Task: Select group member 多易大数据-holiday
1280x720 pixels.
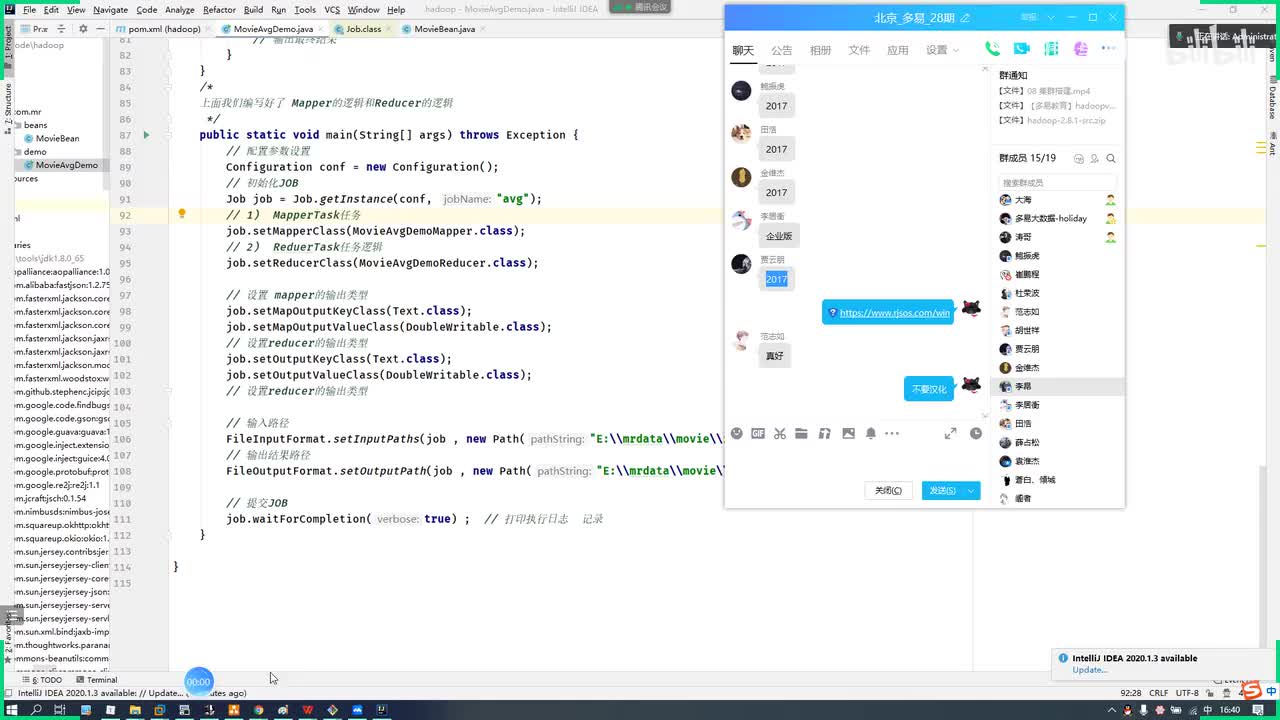Action: pos(1058,218)
